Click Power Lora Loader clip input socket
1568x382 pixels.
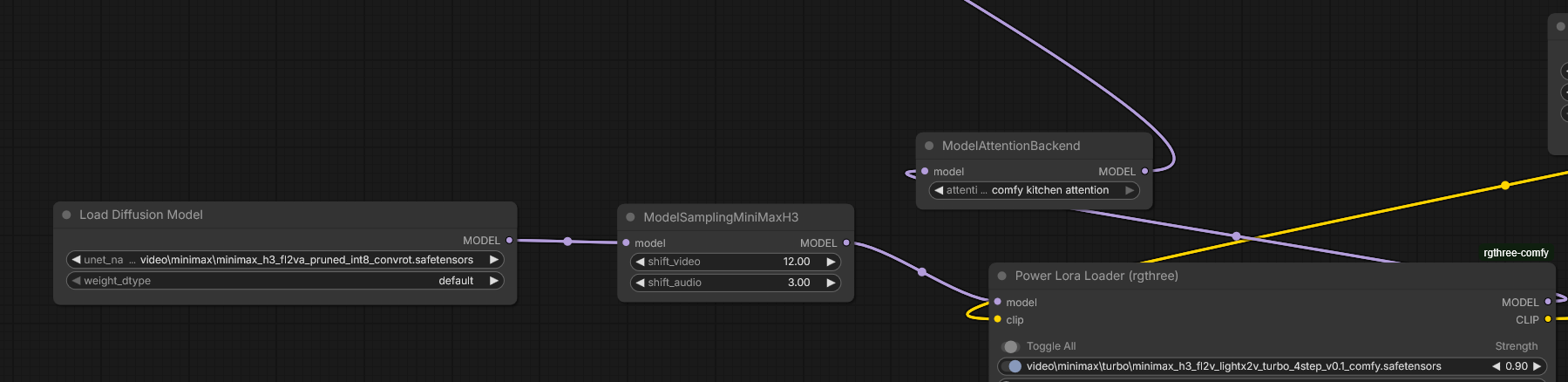pyautogui.click(x=998, y=319)
